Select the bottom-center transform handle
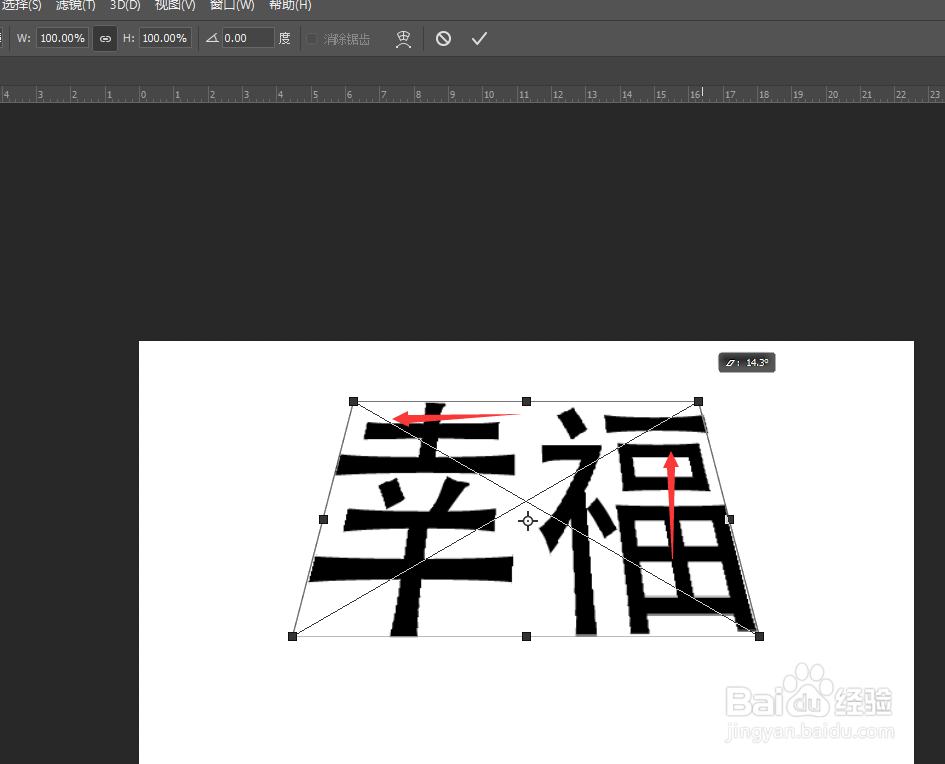 point(526,634)
